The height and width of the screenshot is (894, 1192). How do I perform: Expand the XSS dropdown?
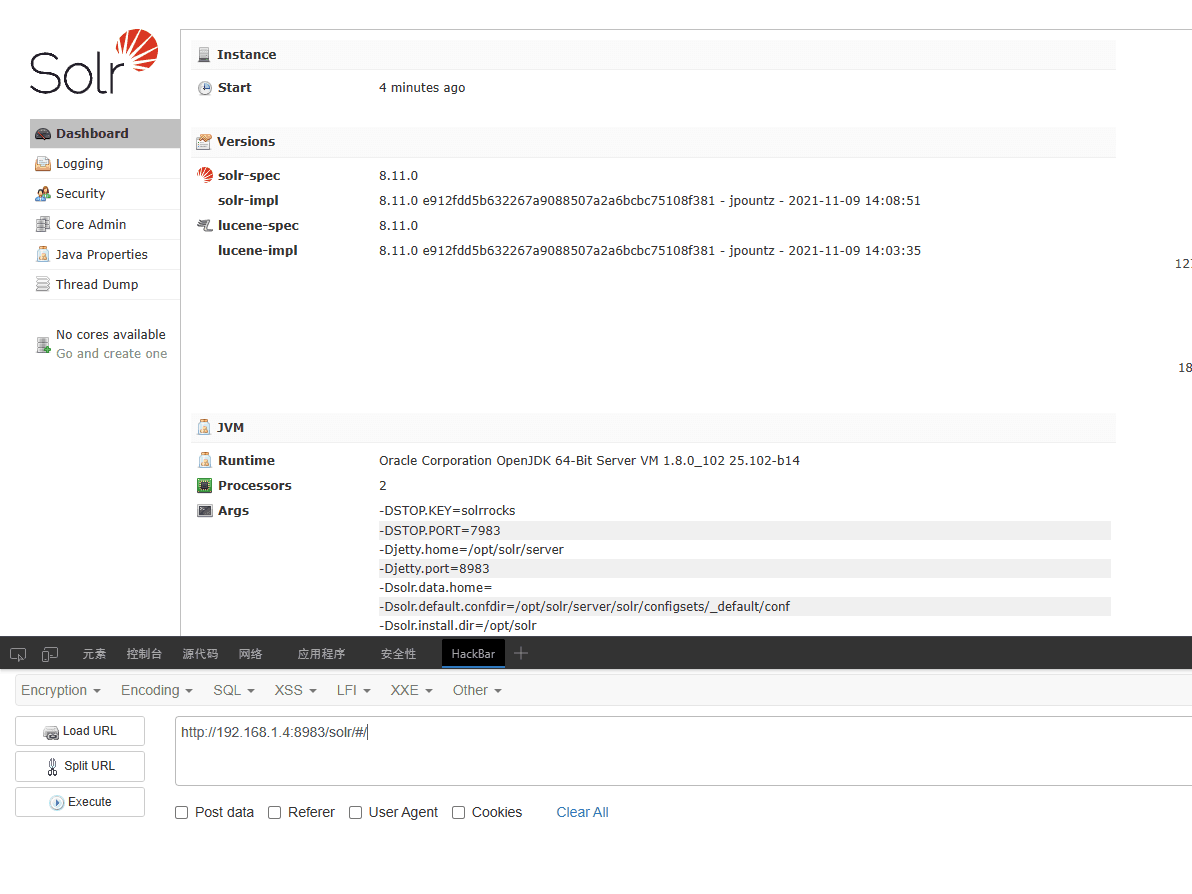coord(295,690)
